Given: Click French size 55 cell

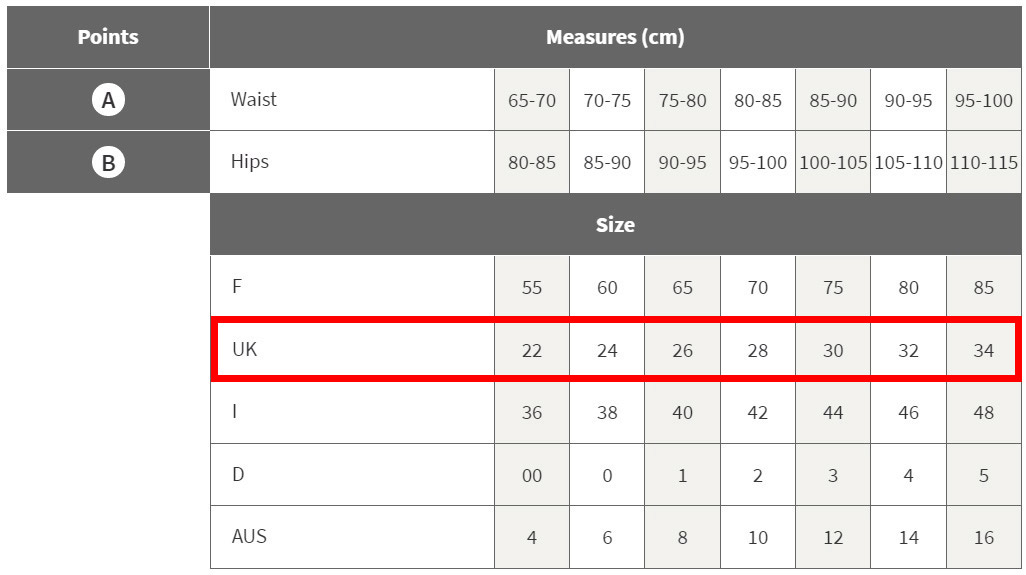Looking at the screenshot, I should click(532, 287).
